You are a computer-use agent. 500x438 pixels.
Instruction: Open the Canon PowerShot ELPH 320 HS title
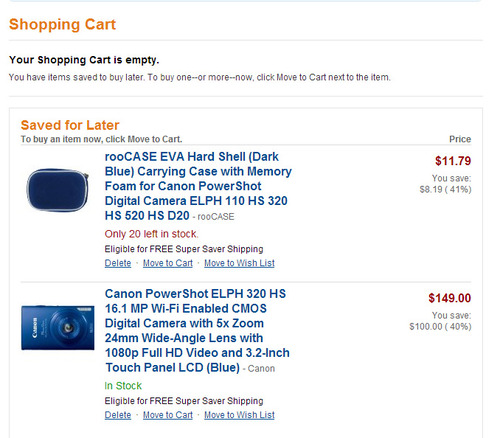tap(197, 331)
